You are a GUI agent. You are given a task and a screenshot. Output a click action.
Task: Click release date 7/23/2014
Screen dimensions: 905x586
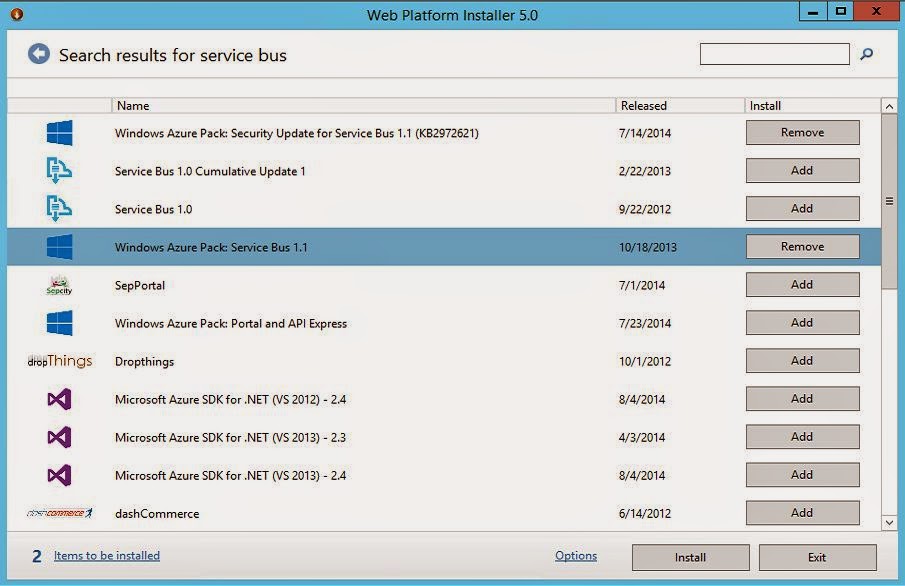coord(645,324)
